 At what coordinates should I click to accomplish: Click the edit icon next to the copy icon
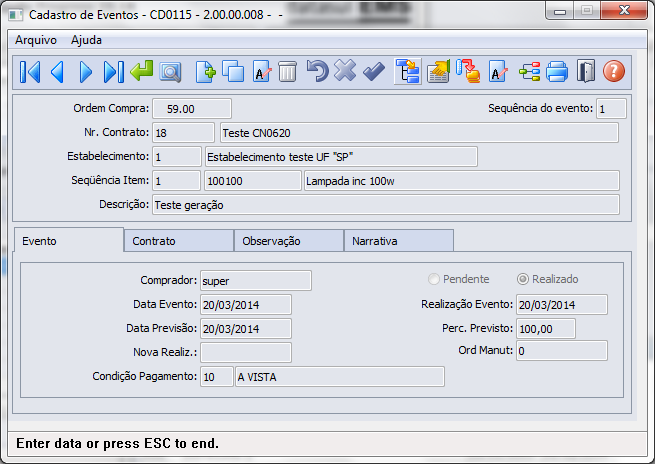point(261,72)
